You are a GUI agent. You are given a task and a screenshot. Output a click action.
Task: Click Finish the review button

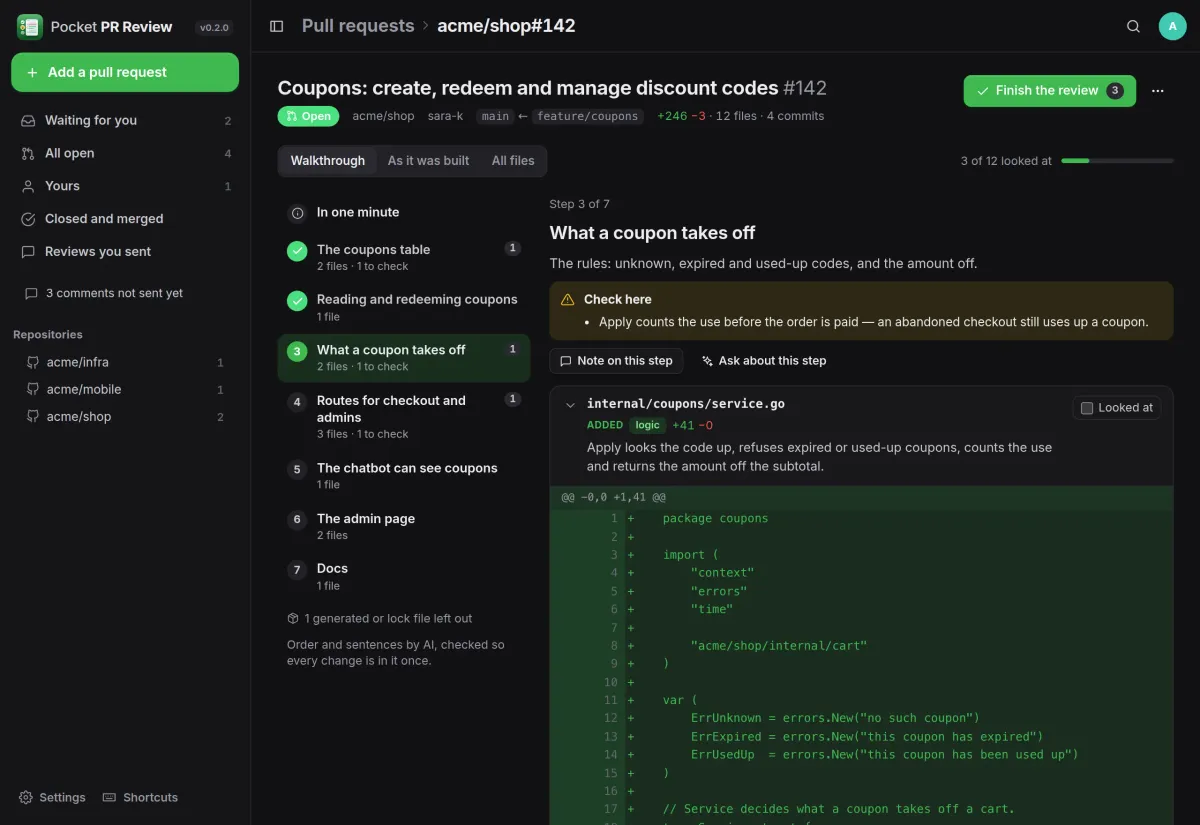pyautogui.click(x=1050, y=90)
